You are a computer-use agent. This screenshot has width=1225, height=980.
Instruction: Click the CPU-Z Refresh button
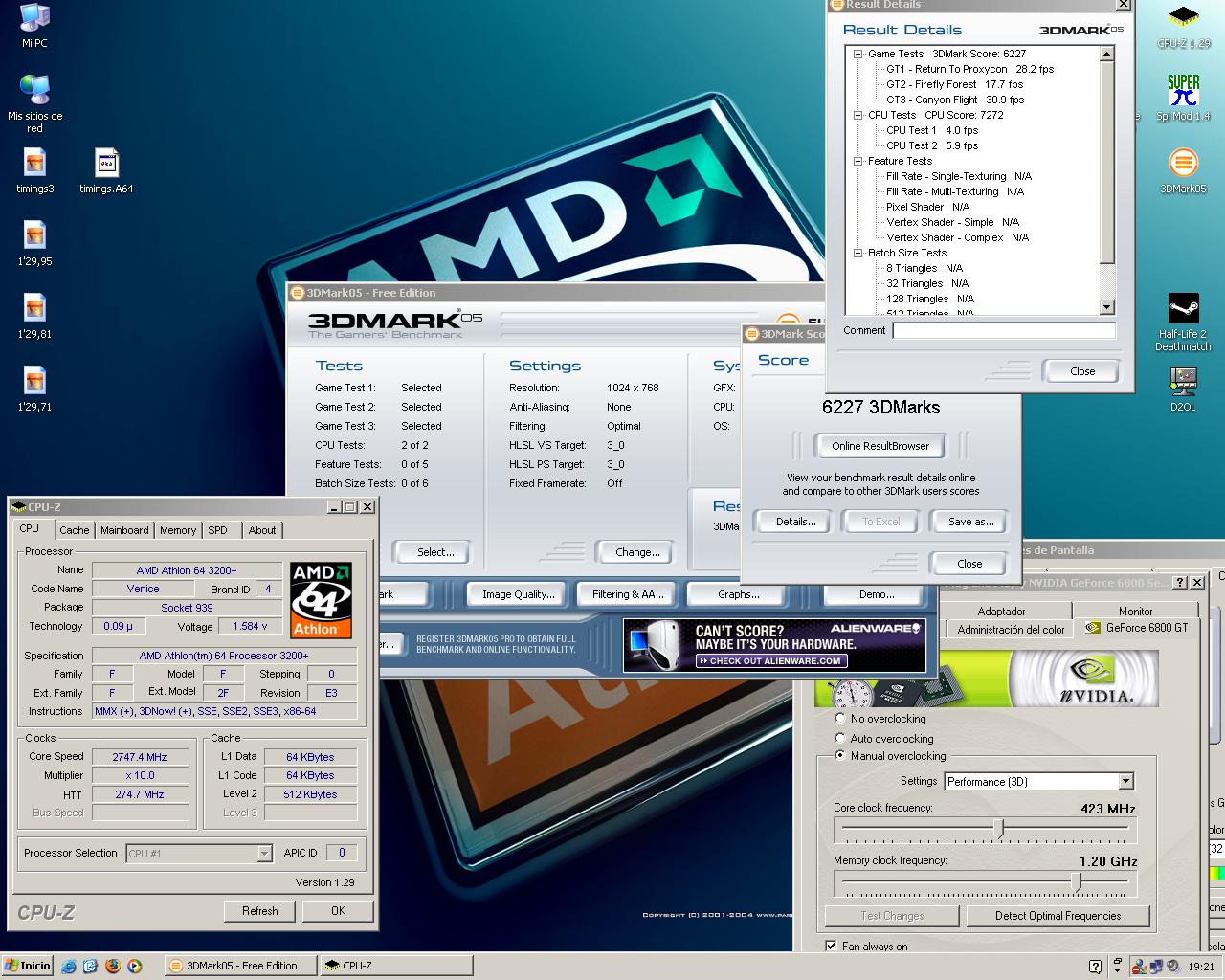coord(259,911)
